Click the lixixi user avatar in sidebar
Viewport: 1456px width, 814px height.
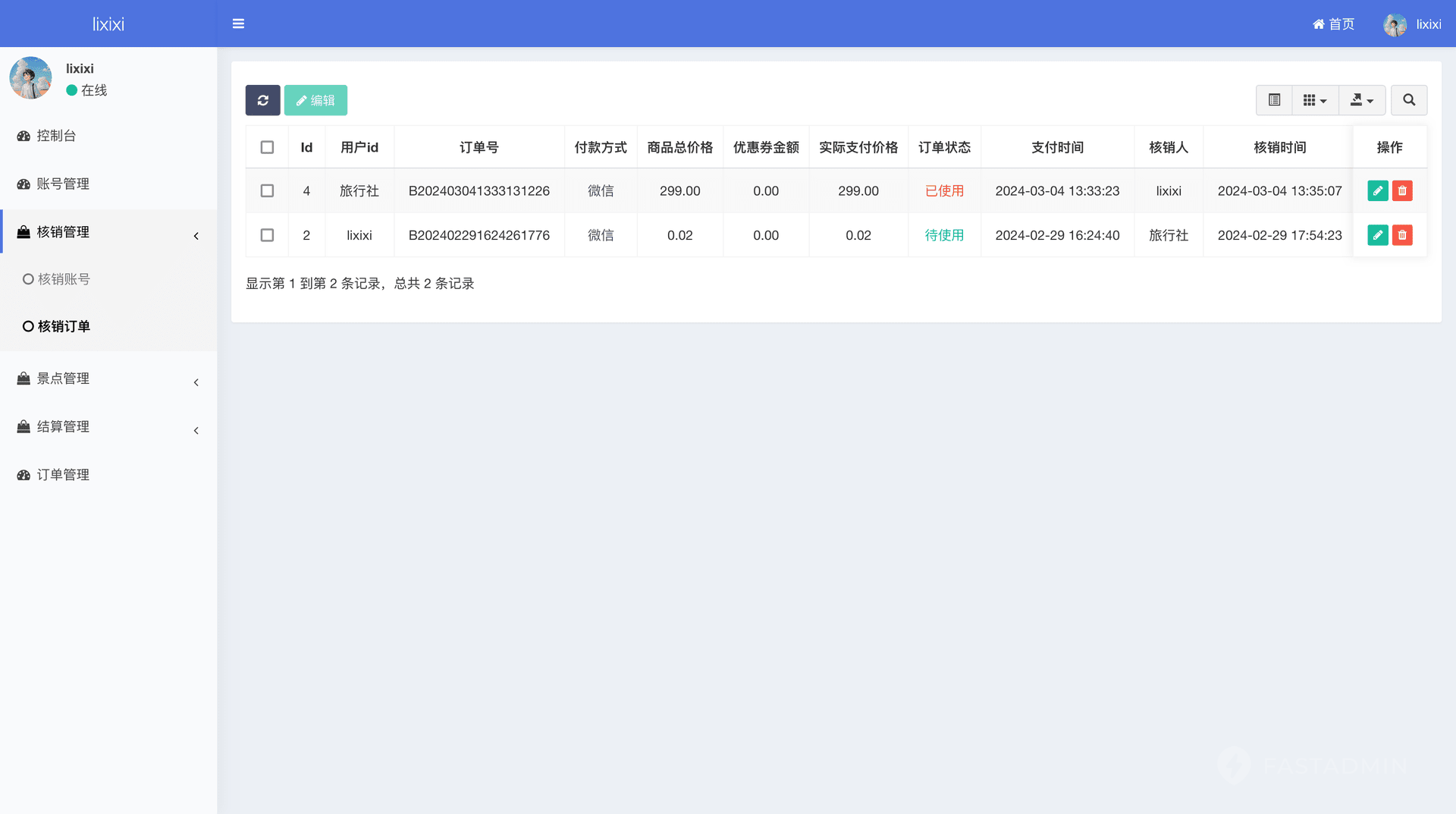[30, 78]
